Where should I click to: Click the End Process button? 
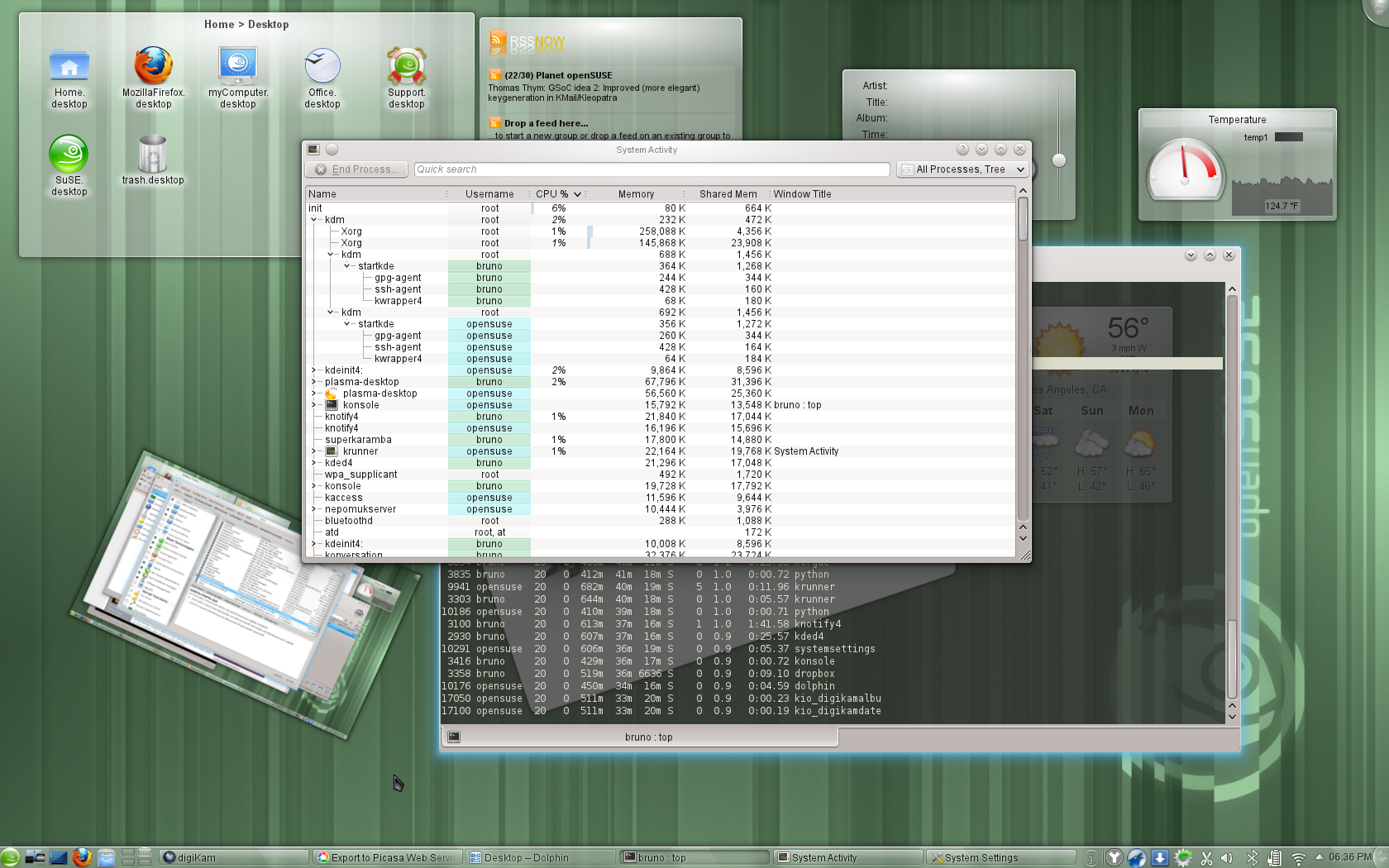click(356, 169)
